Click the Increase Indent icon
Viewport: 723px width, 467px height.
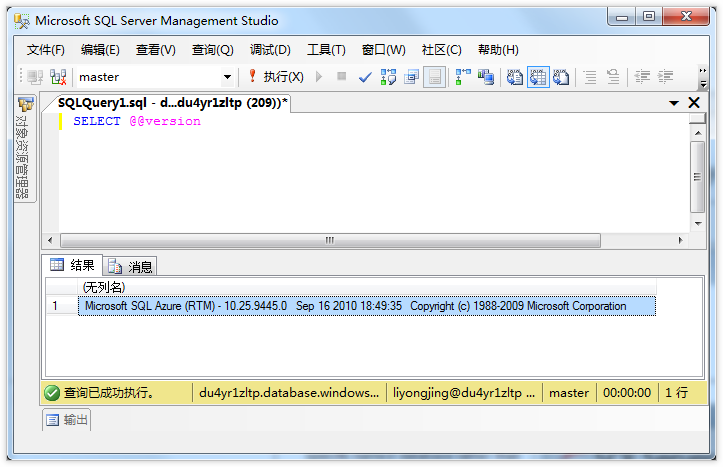tap(665, 77)
